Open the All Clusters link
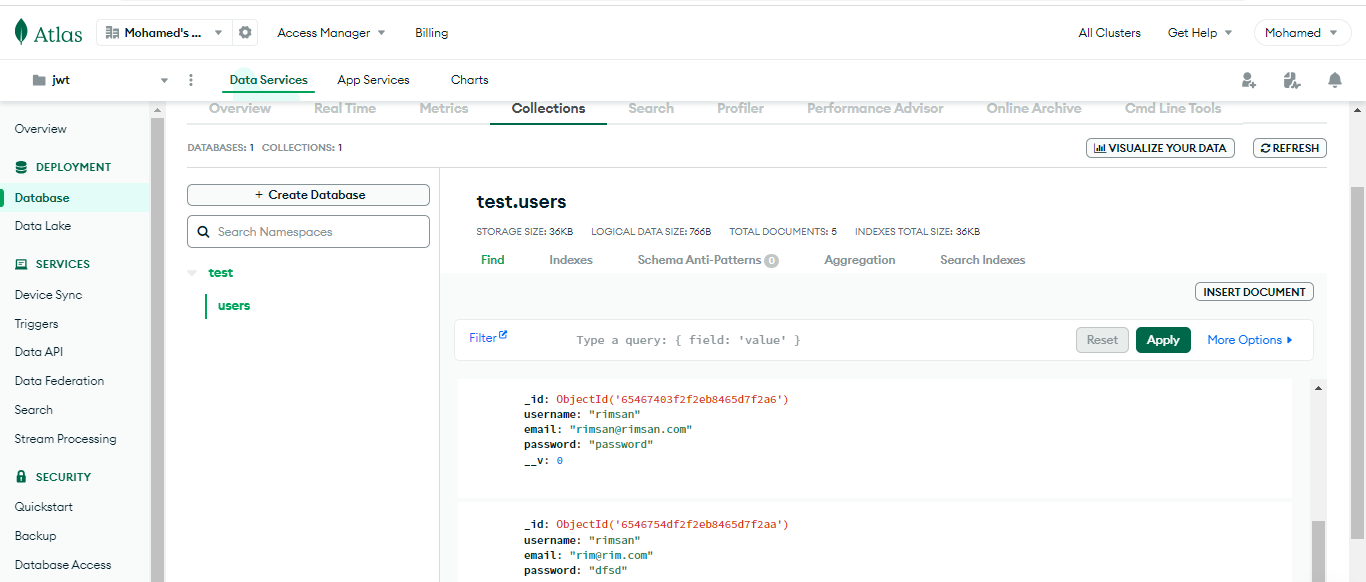This screenshot has height=582, width=1366. click(x=1109, y=33)
